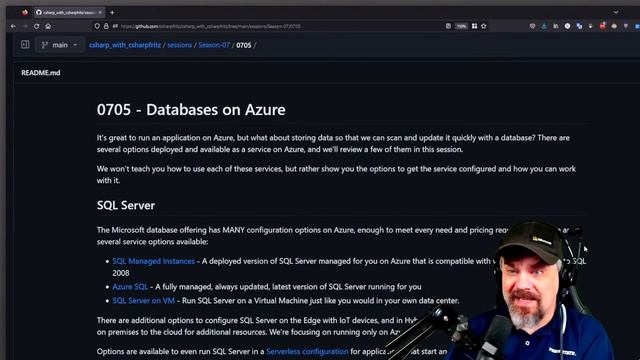The width and height of the screenshot is (640, 360).
Task: Open the SQL Managed Instances link
Action: pyautogui.click(x=153, y=261)
